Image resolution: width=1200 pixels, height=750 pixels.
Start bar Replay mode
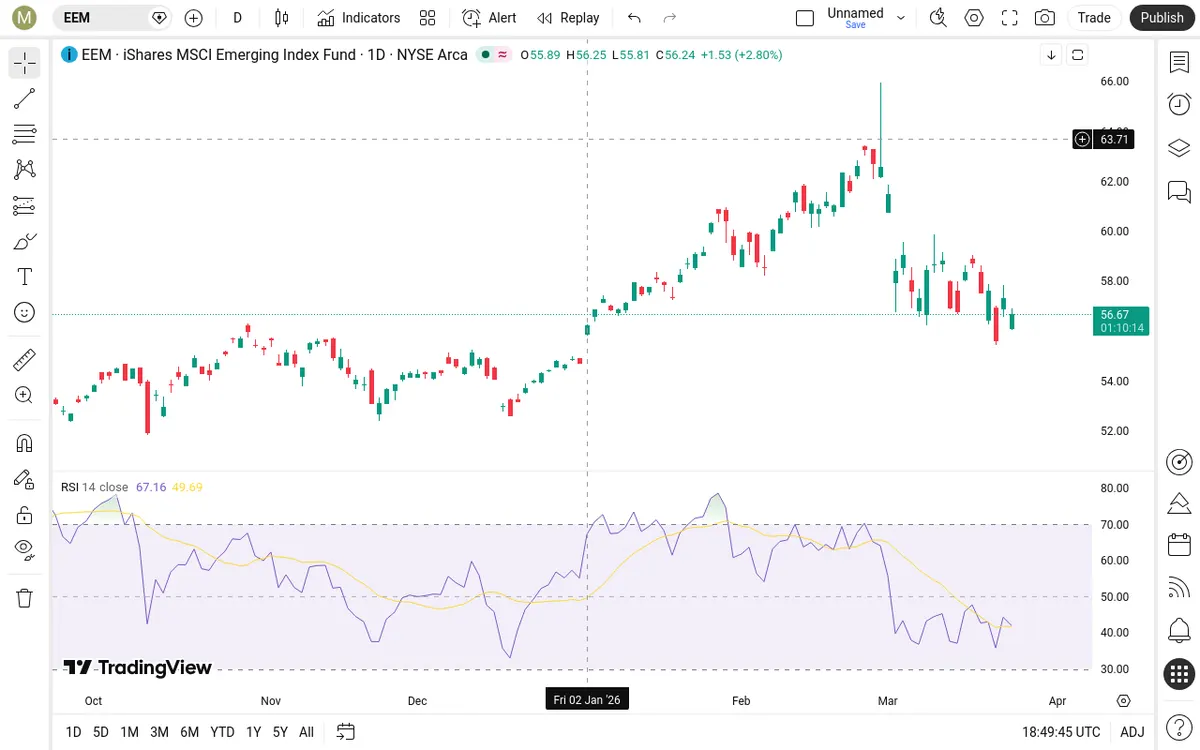tap(568, 18)
